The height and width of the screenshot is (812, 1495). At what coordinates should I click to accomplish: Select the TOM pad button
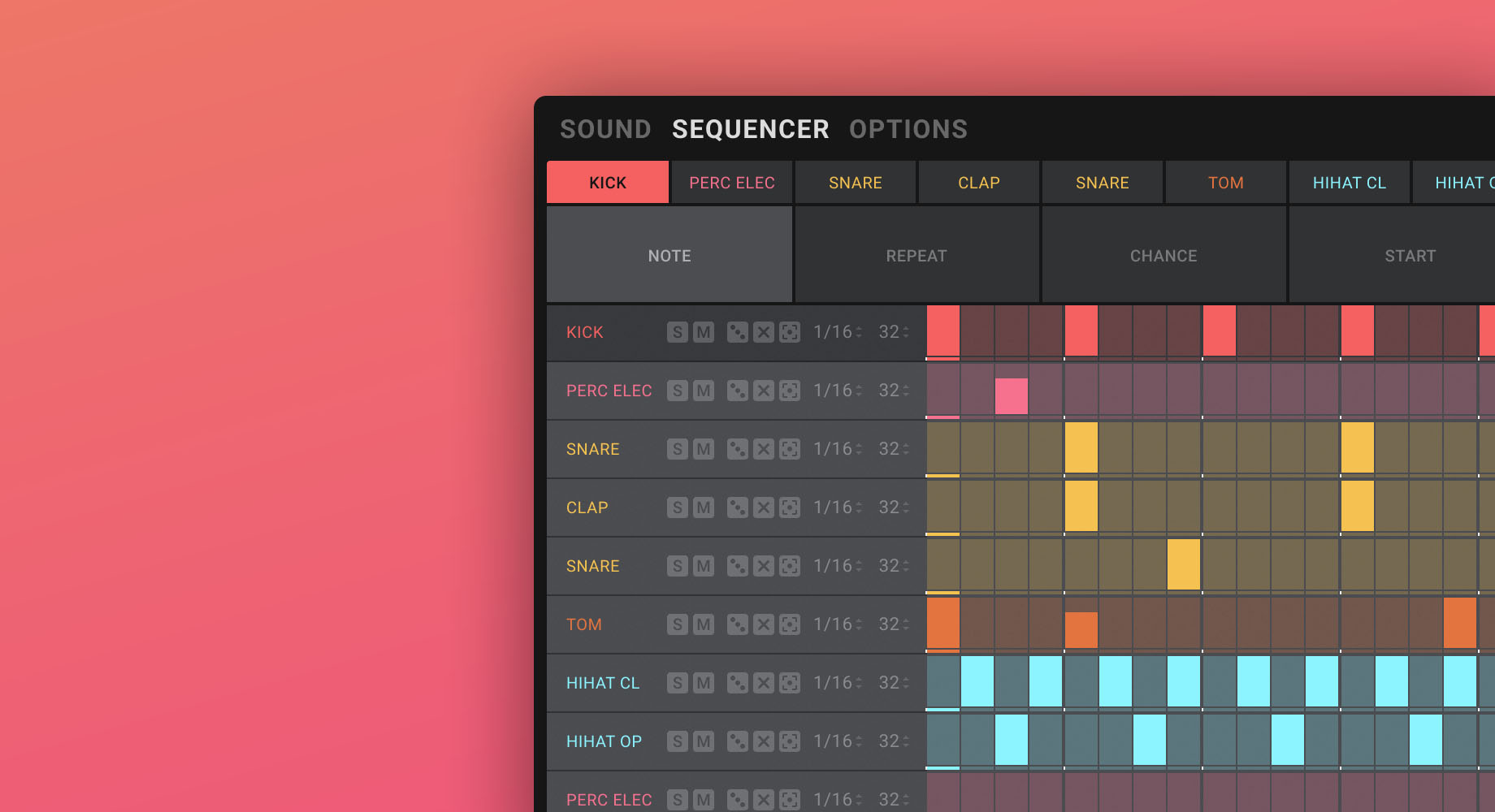[1226, 182]
